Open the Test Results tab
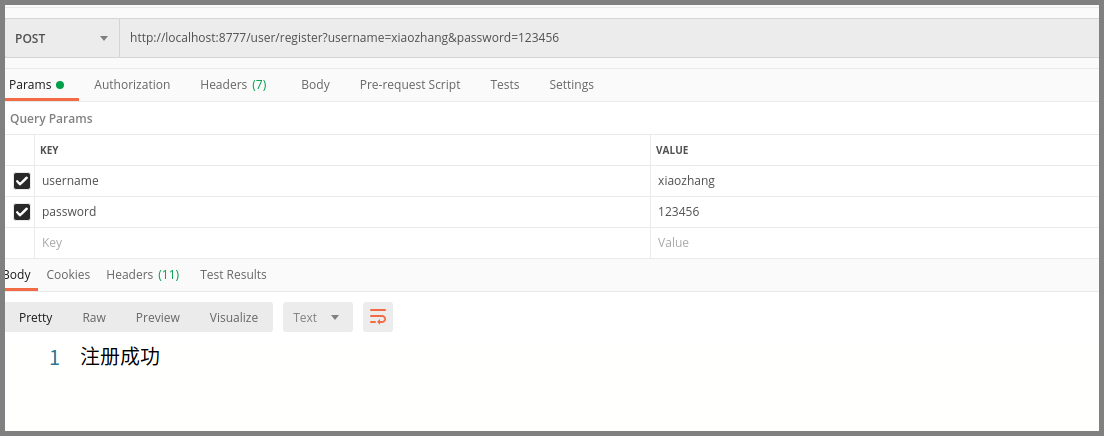The image size is (1104, 436). [x=233, y=275]
